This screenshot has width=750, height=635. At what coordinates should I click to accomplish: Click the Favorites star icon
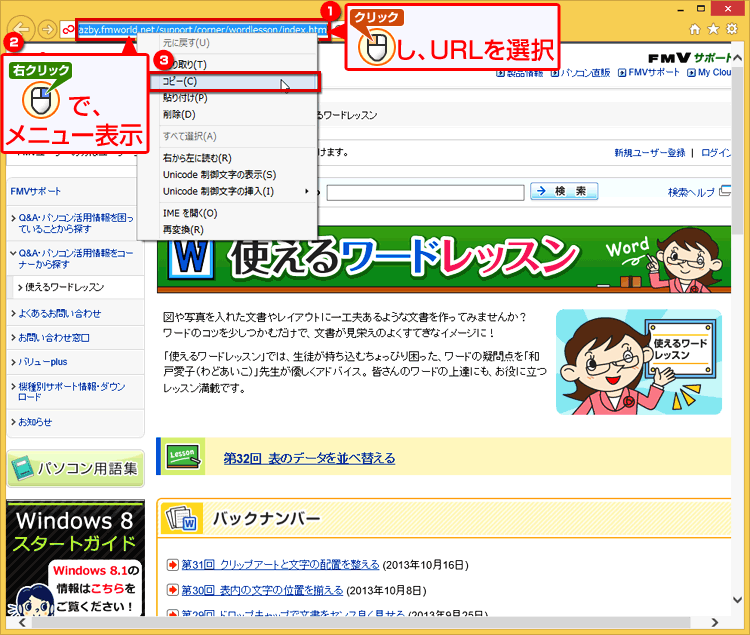point(713,29)
